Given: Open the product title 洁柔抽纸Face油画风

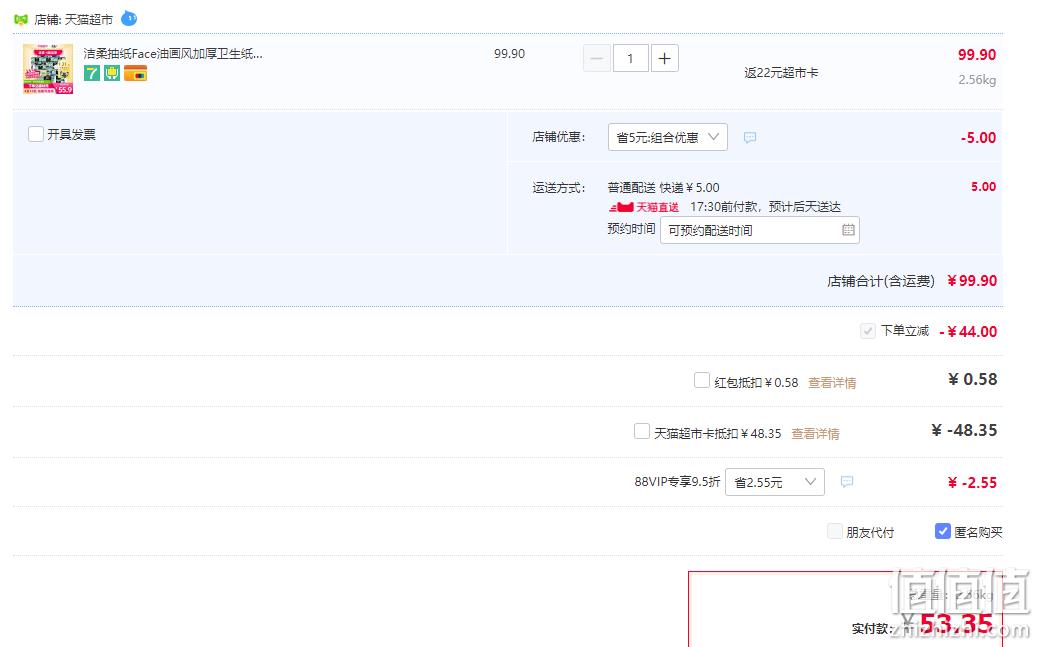Looking at the screenshot, I should (173, 54).
